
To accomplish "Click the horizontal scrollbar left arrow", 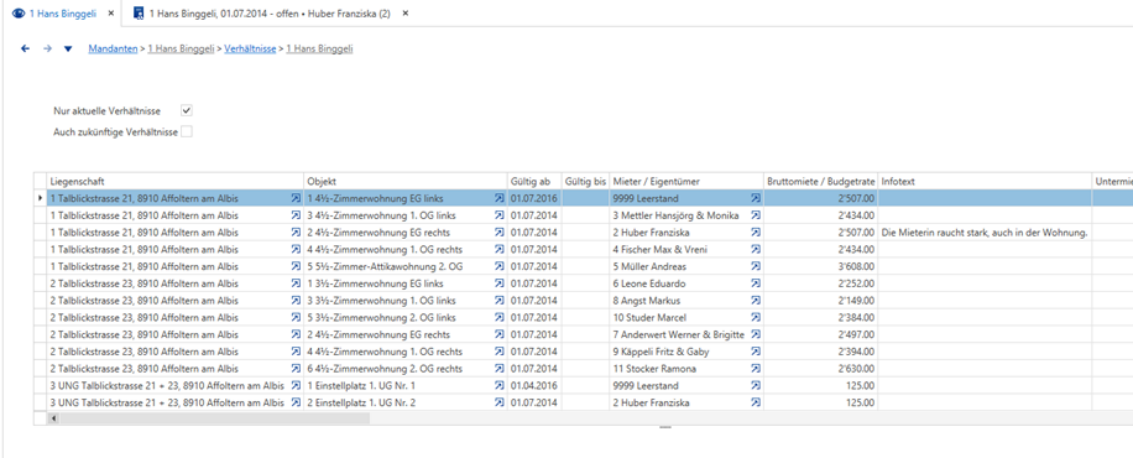I will (53, 418).
